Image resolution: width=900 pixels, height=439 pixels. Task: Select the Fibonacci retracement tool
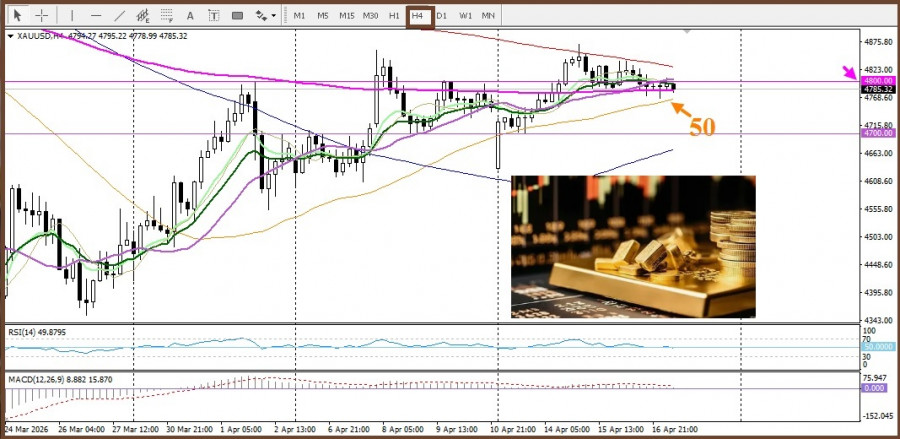coord(167,15)
